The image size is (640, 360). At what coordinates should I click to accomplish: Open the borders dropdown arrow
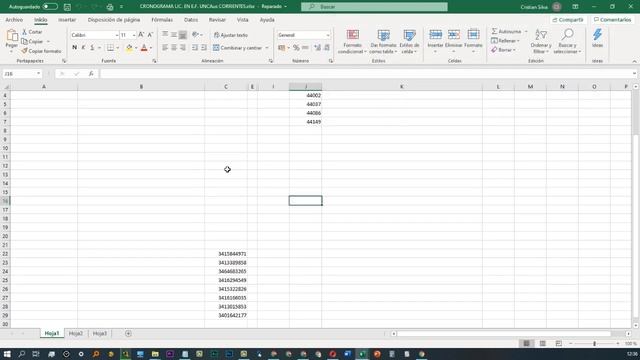point(118,48)
